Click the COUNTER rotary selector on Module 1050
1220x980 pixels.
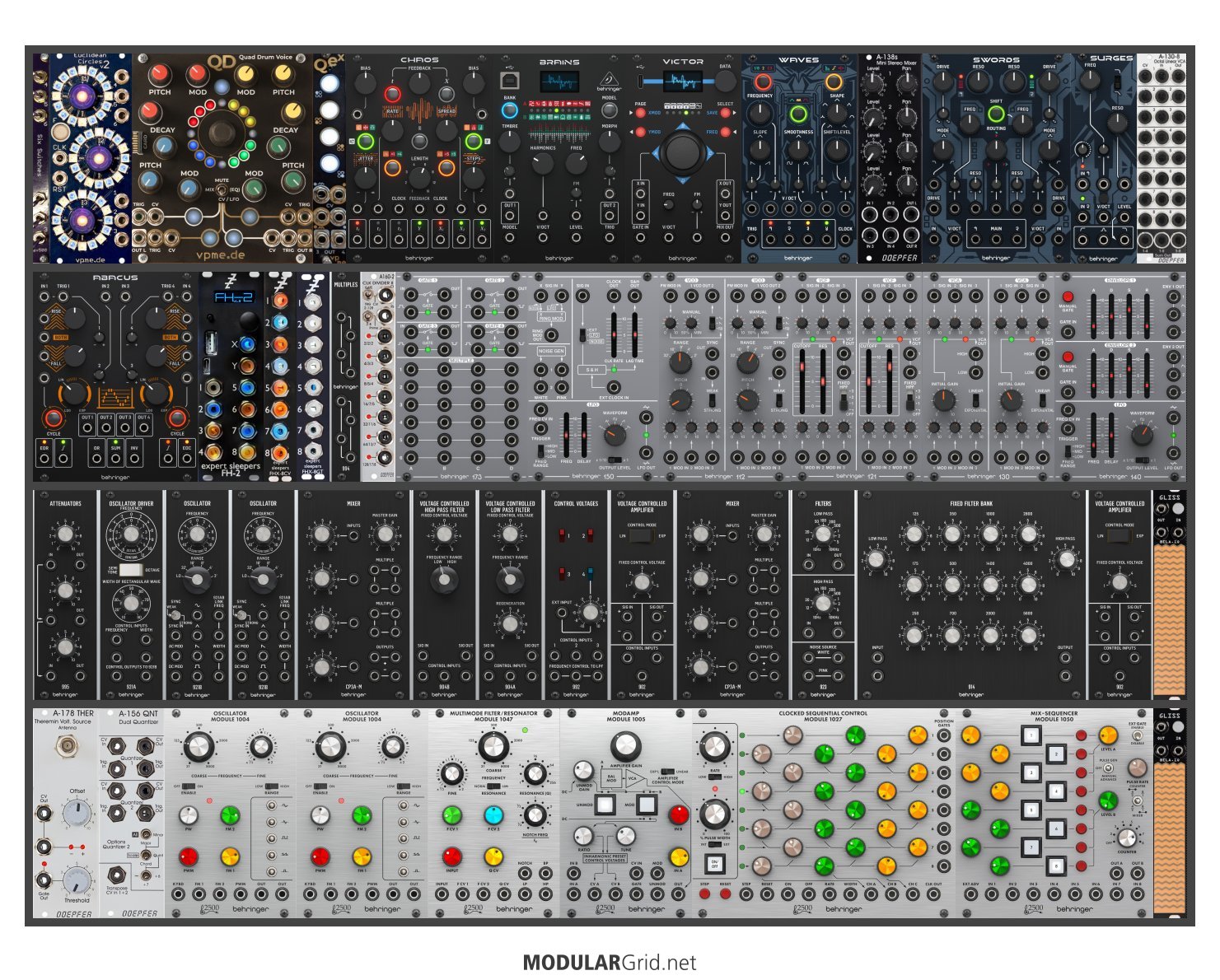pyautogui.click(x=1127, y=838)
